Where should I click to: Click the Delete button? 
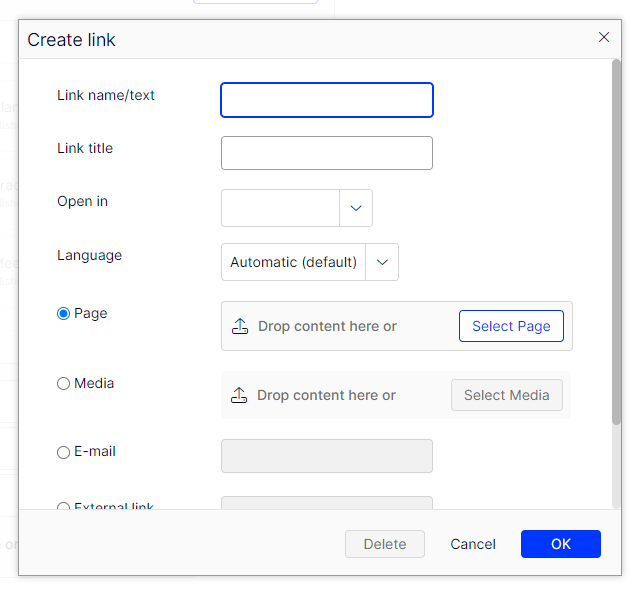[385, 544]
